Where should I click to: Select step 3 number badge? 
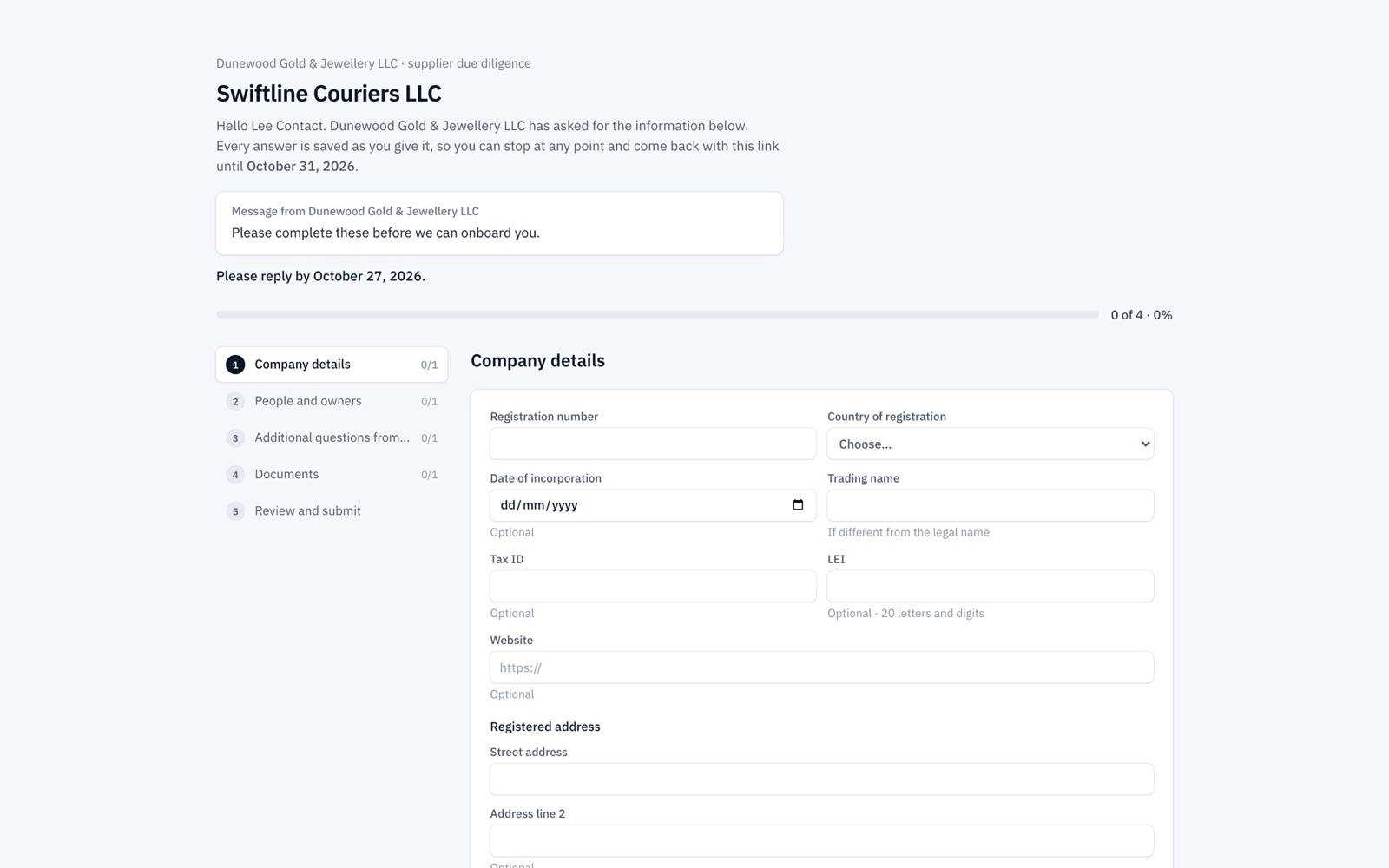[235, 437]
